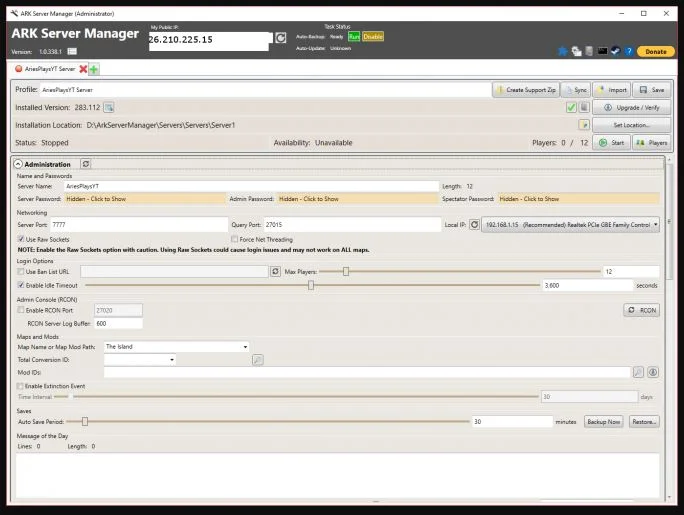Image resolution: width=684 pixels, height=515 pixels.
Task: Click the Profile name input field
Action: 265,90
